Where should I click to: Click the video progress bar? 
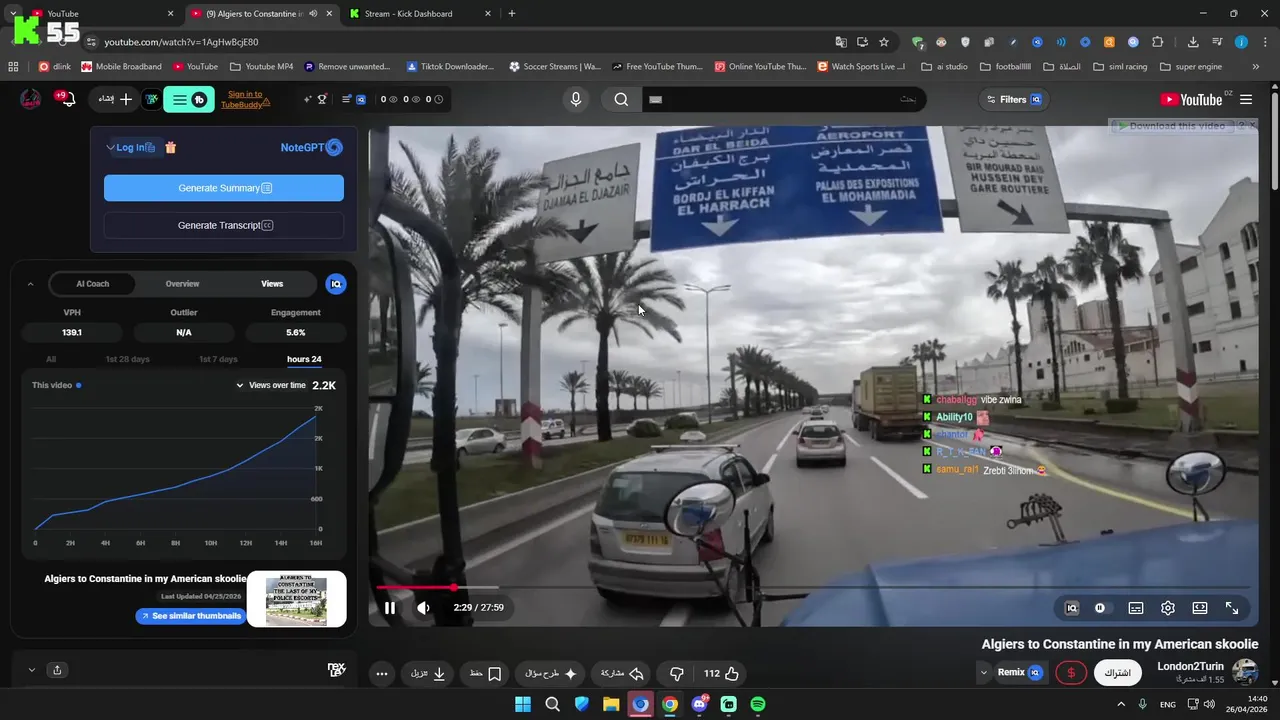[x=812, y=588]
